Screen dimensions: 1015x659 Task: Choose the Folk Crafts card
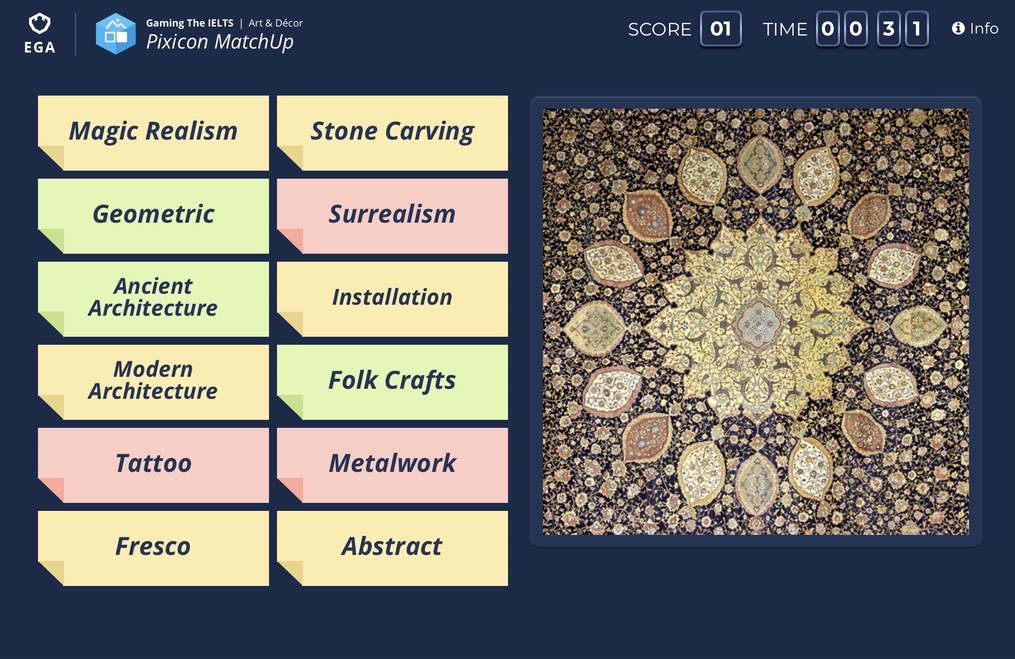click(x=392, y=382)
